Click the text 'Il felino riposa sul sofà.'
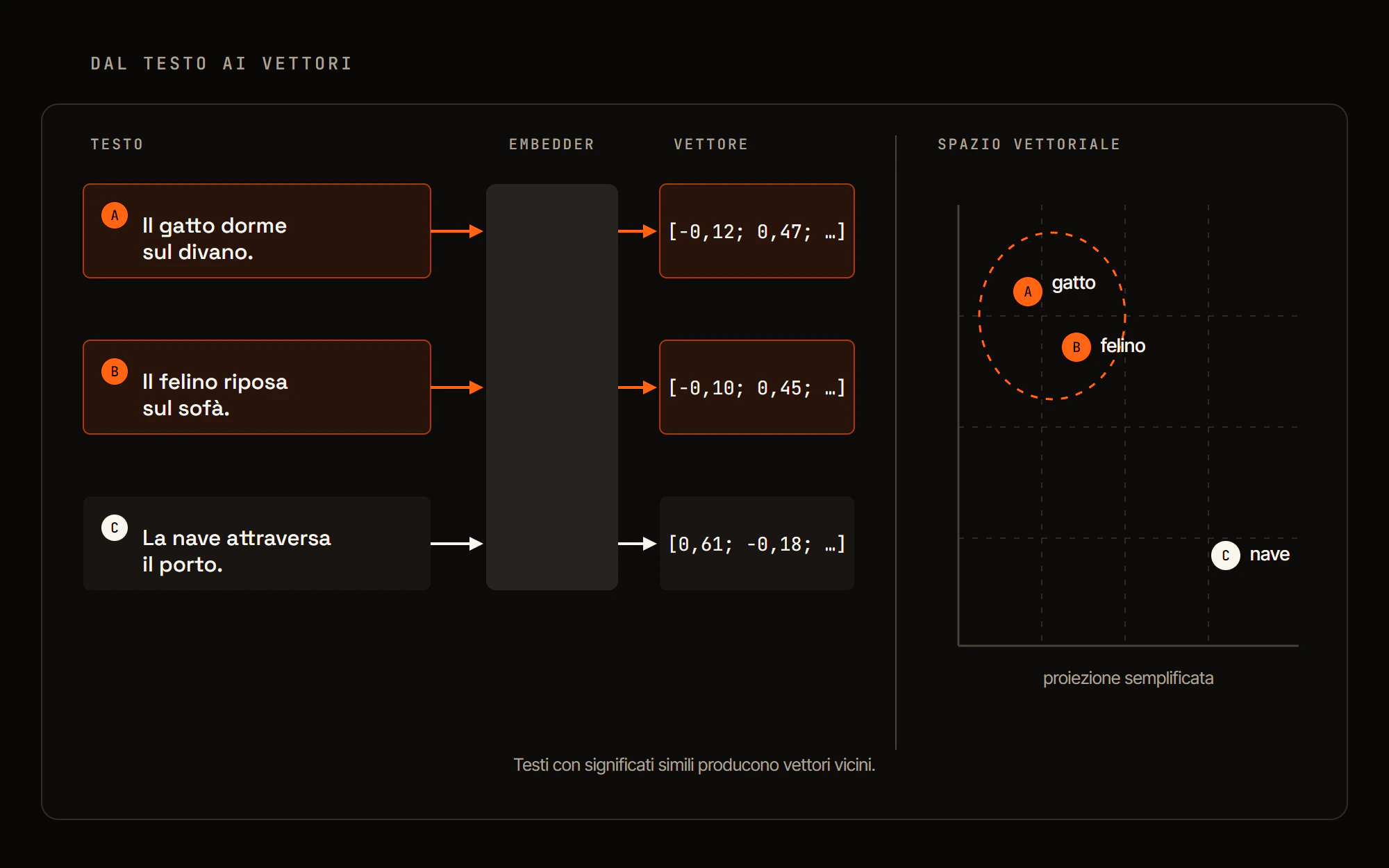Viewport: 1389px width, 868px height. coord(215,395)
